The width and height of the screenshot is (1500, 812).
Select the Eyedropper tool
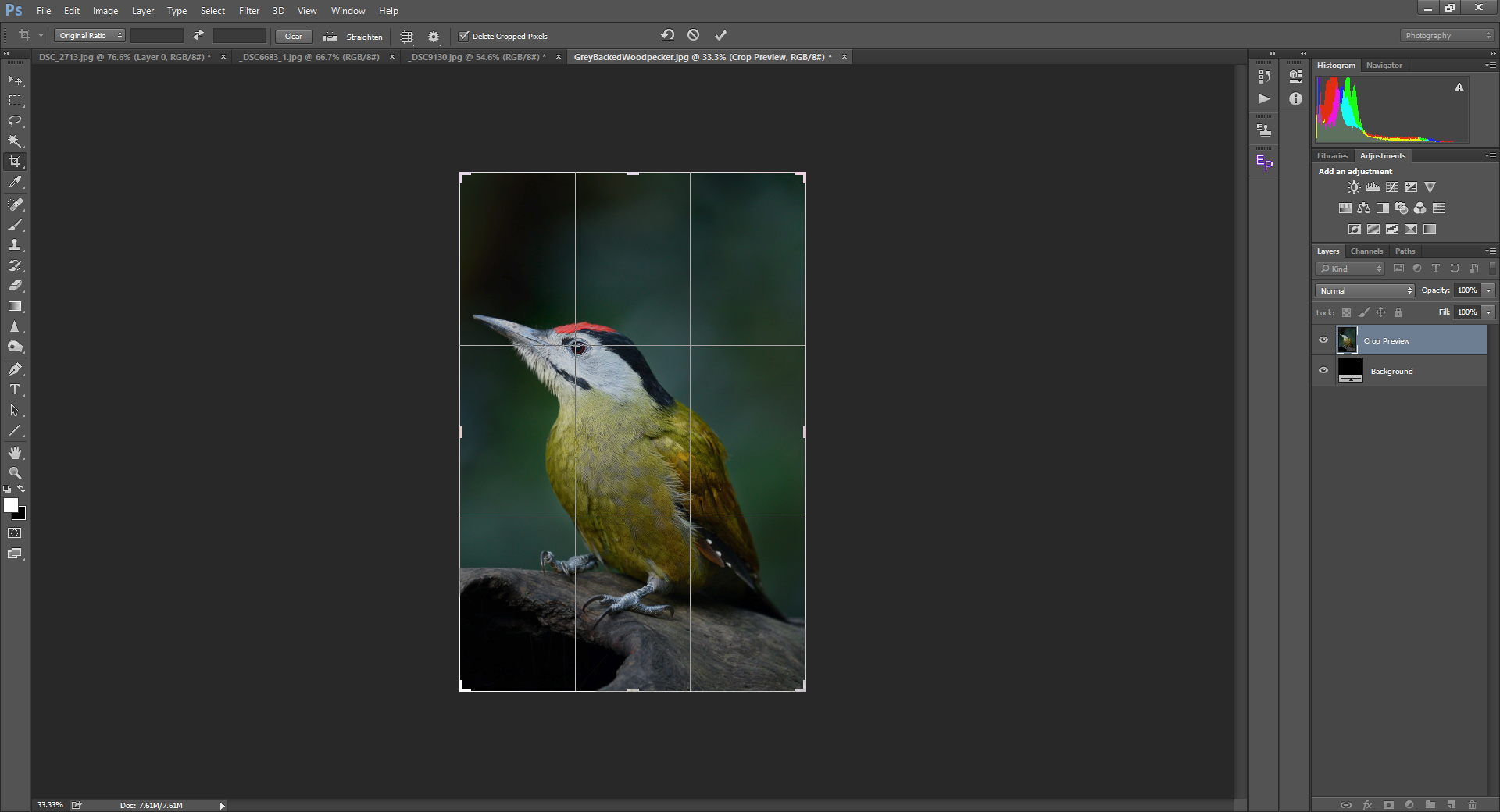(15, 183)
